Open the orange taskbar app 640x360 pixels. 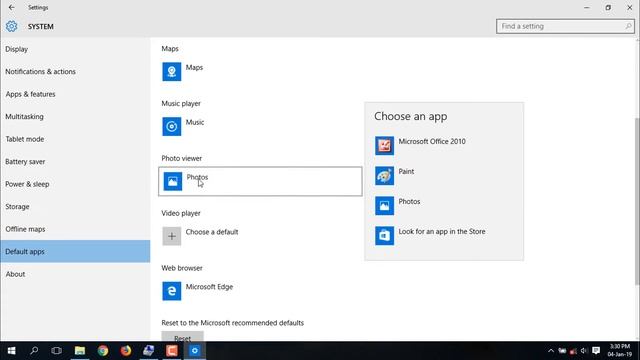(172, 351)
